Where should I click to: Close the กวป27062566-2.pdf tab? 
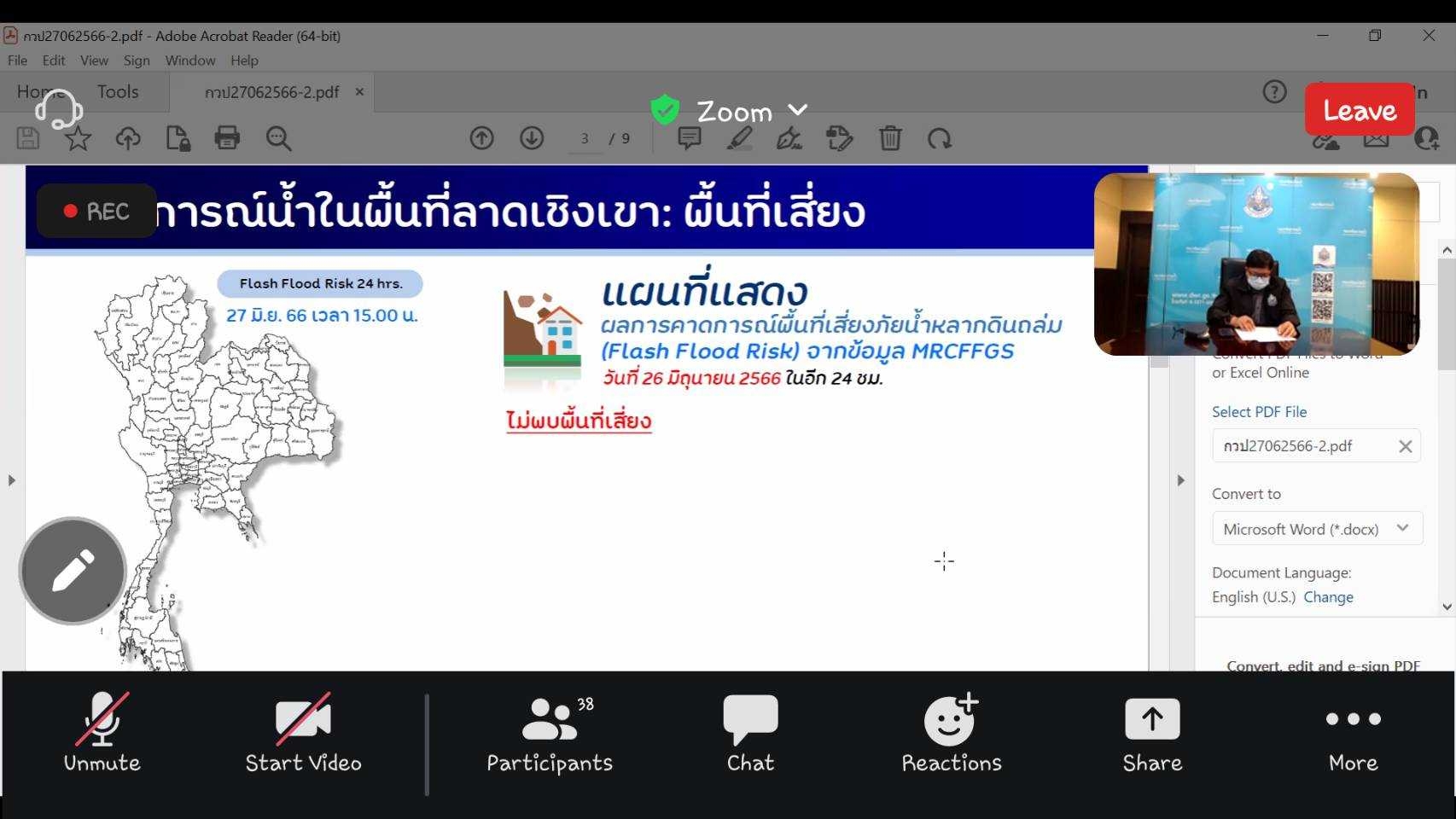(359, 91)
